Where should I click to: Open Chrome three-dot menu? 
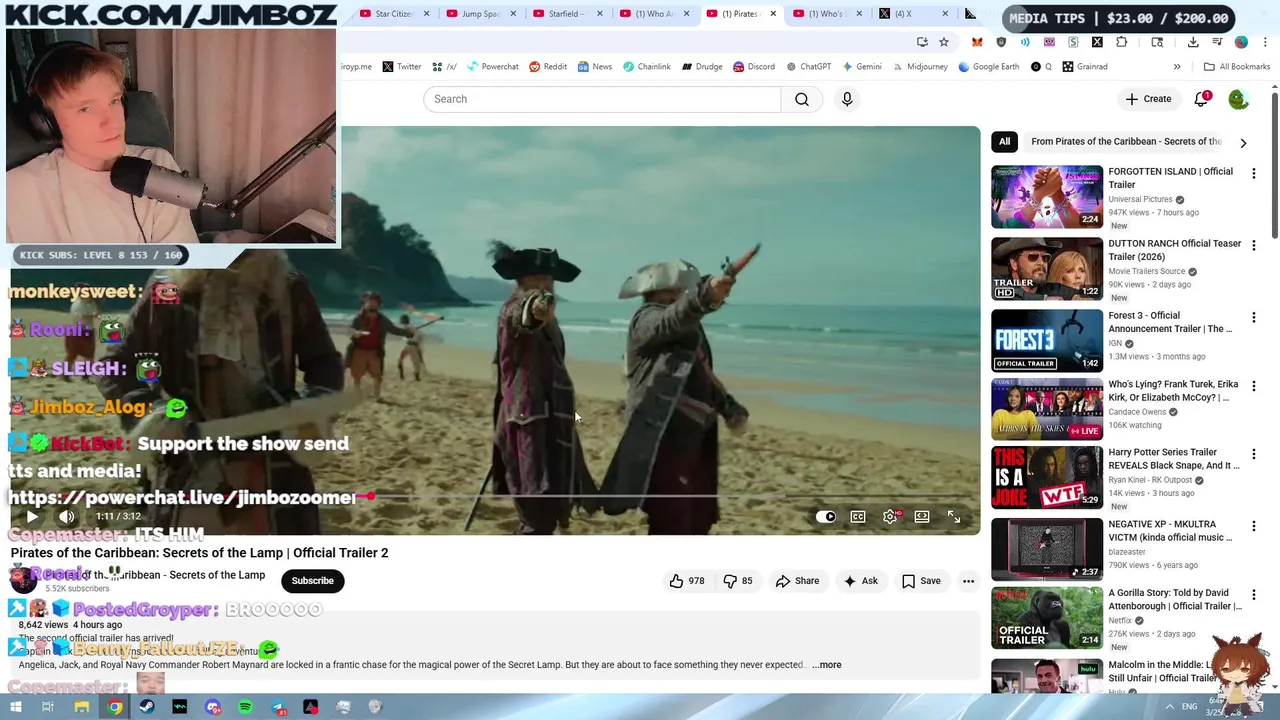[1263, 42]
